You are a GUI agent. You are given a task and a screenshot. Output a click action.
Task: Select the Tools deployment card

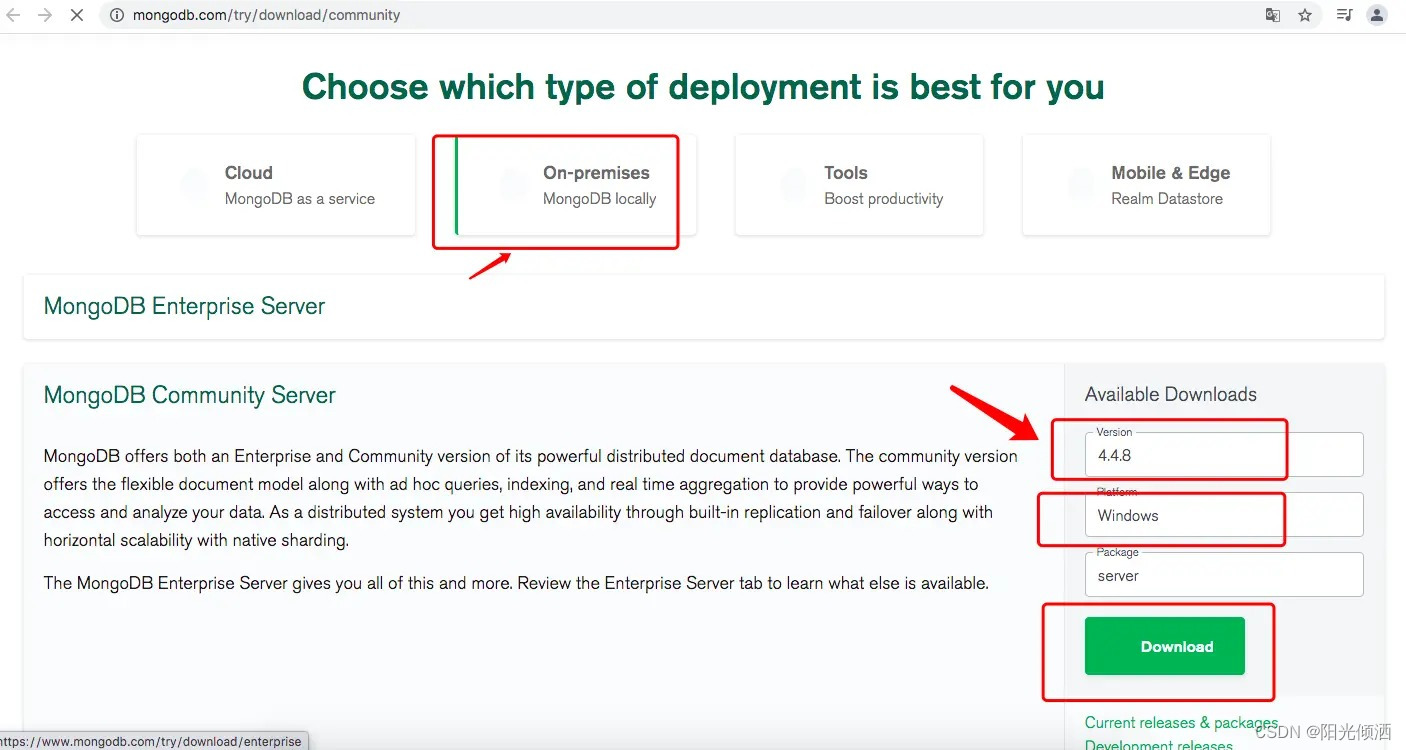click(x=859, y=185)
